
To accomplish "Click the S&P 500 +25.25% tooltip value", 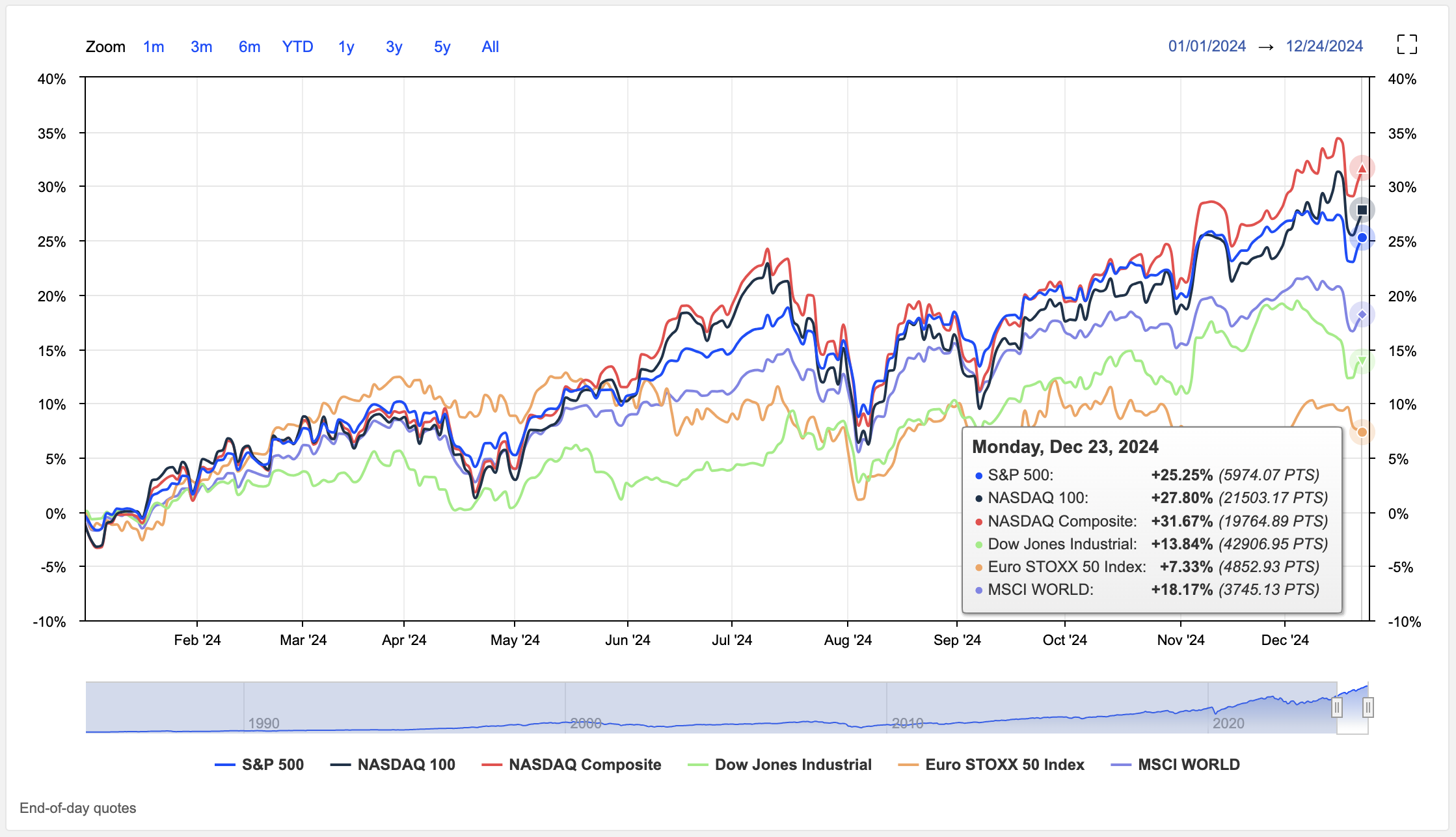I will tap(1182, 475).
